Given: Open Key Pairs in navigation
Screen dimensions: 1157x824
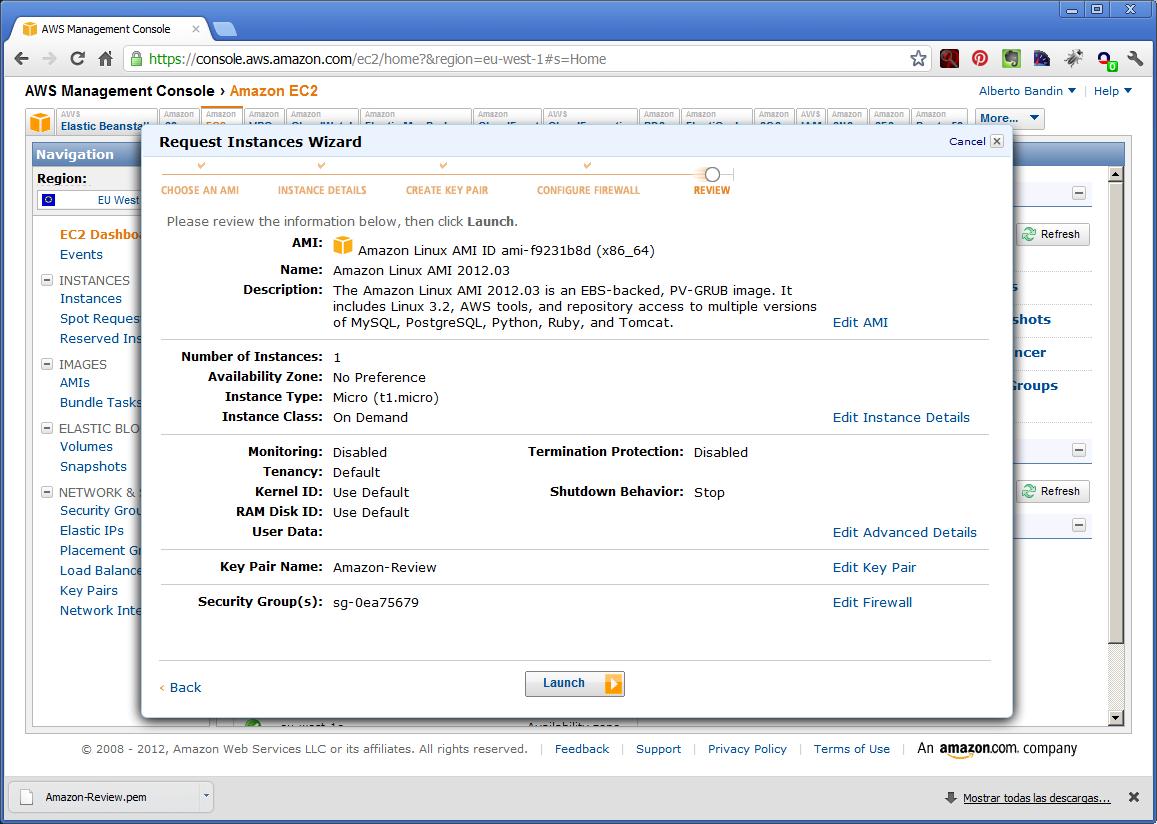Looking at the screenshot, I should click(89, 590).
